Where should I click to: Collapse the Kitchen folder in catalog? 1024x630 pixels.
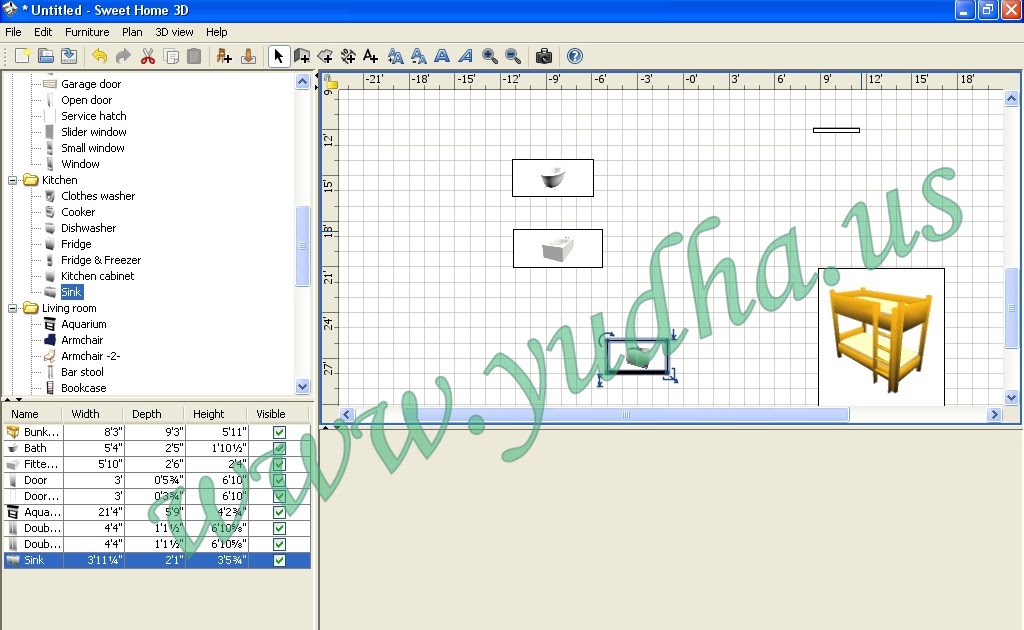pyautogui.click(x=12, y=180)
